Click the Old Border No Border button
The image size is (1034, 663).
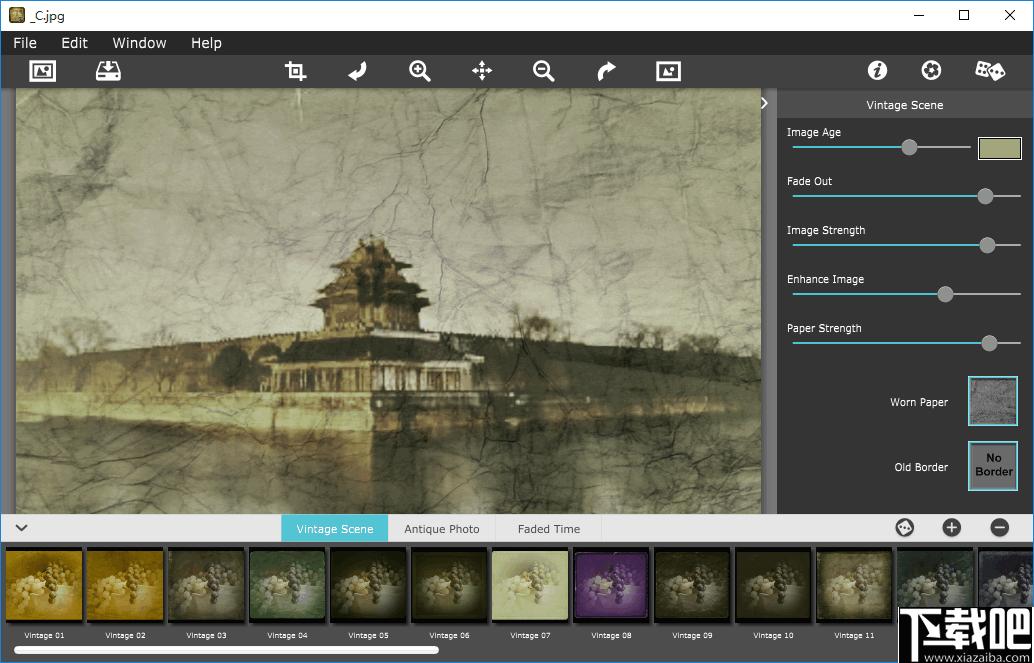[x=992, y=466]
